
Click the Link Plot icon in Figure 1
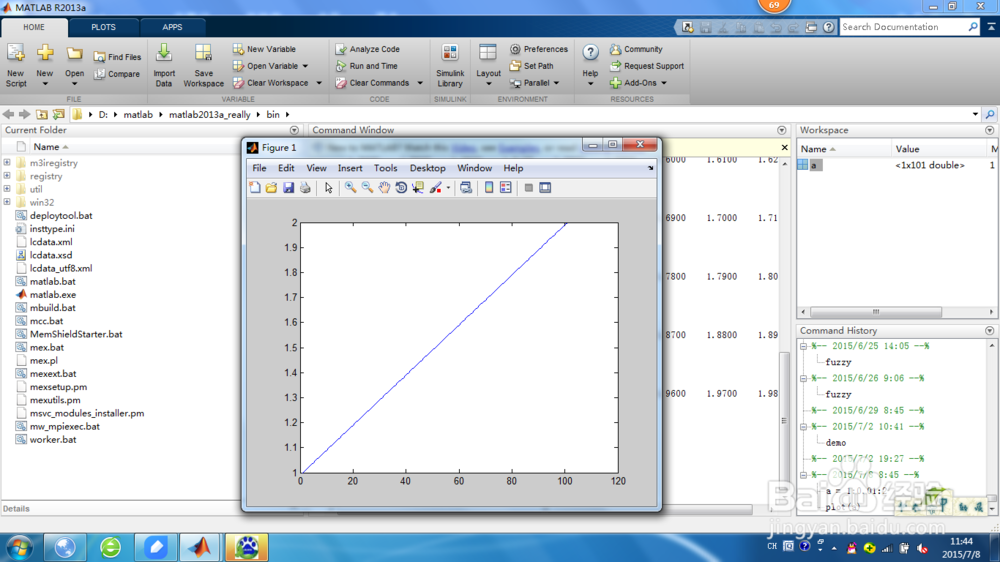coord(466,188)
